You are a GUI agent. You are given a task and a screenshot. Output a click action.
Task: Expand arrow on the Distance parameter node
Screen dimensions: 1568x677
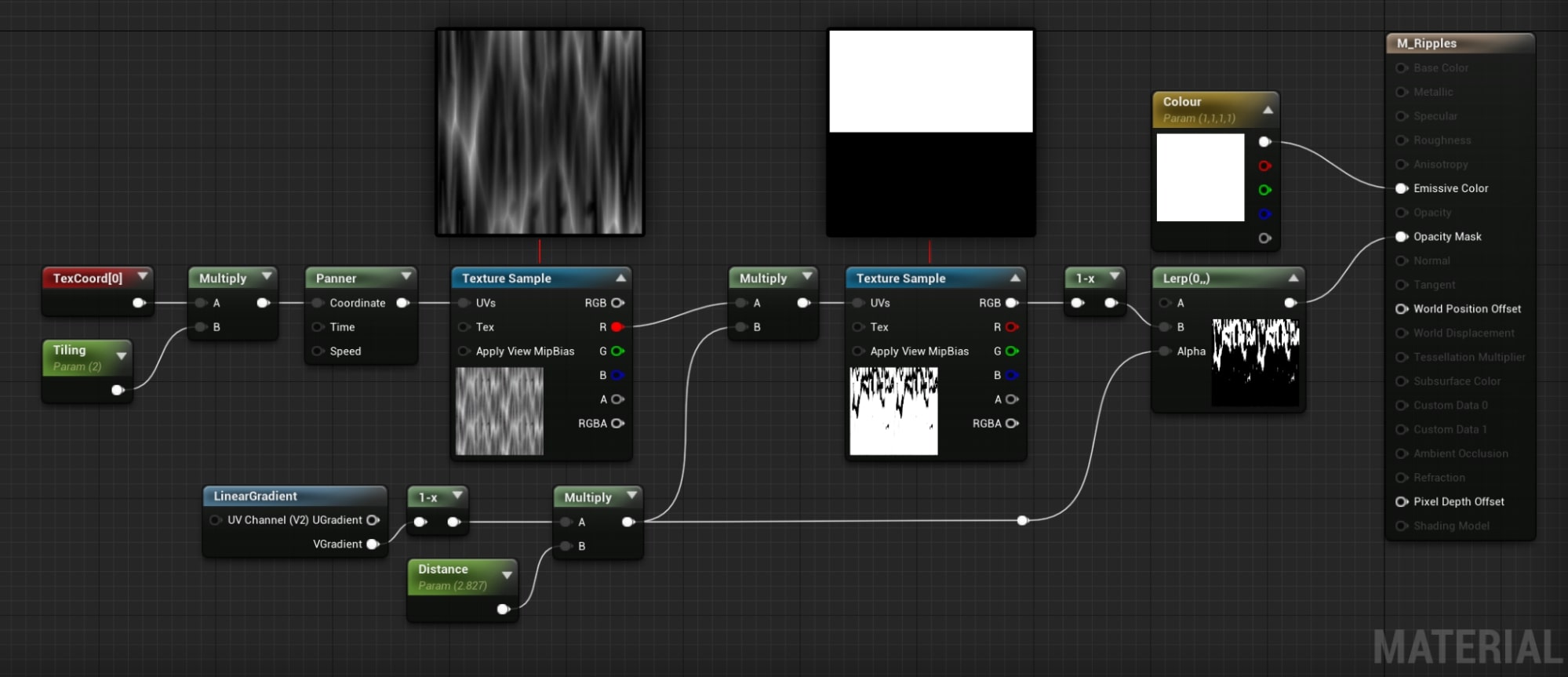[507, 575]
